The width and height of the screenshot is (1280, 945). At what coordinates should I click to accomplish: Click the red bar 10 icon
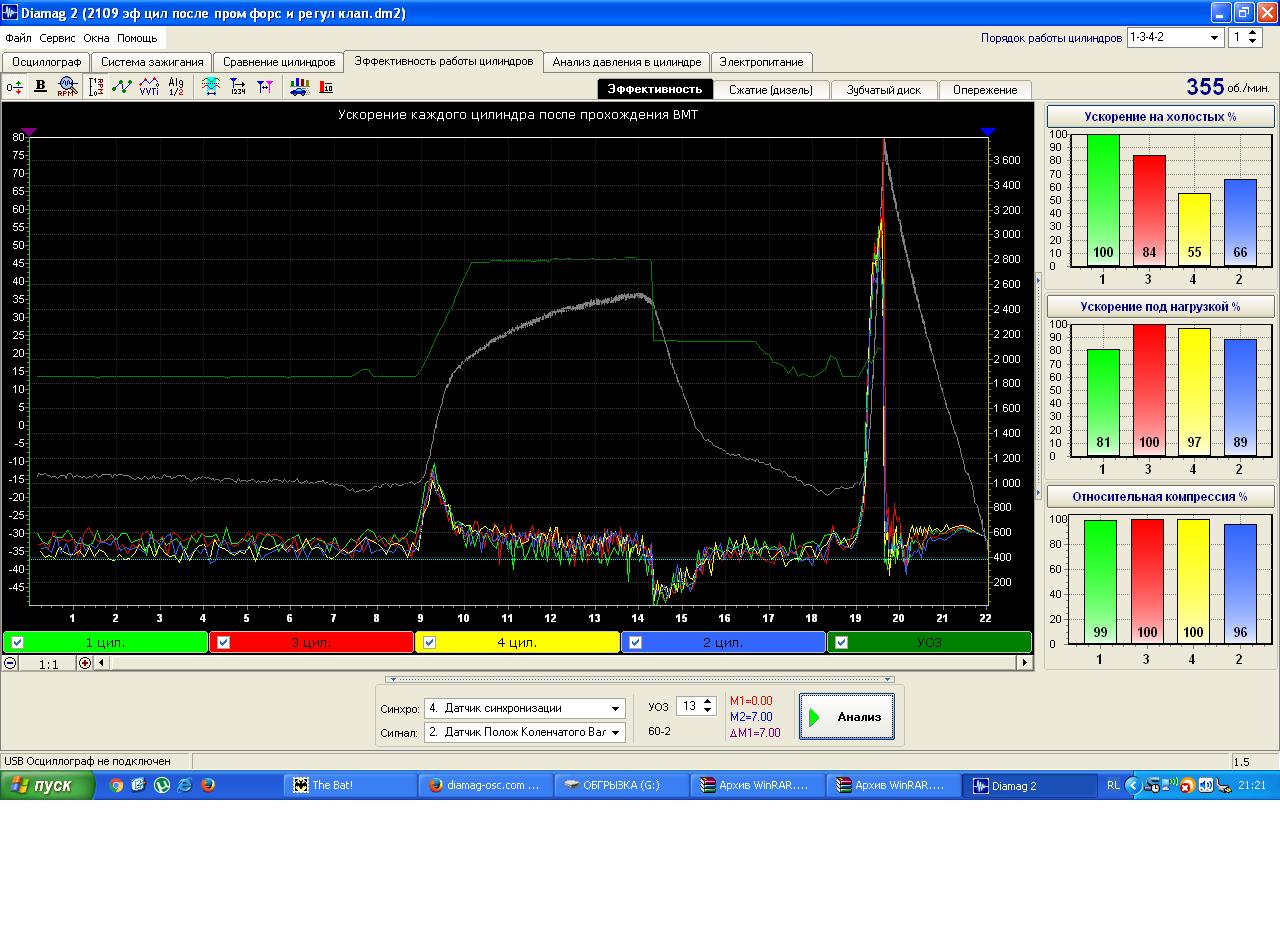click(326, 87)
